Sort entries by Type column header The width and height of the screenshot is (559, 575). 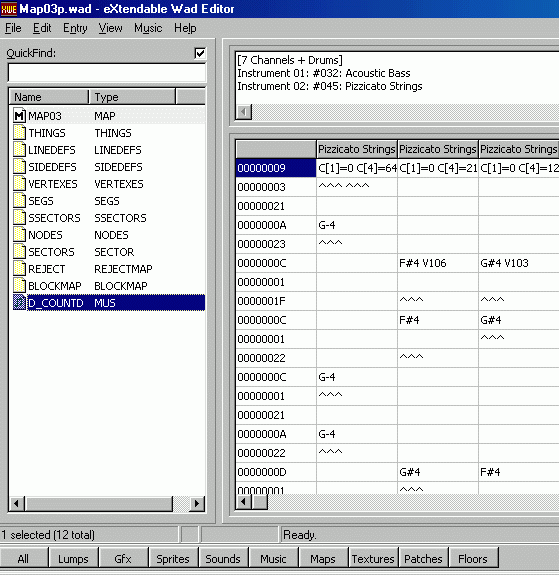tap(132, 97)
